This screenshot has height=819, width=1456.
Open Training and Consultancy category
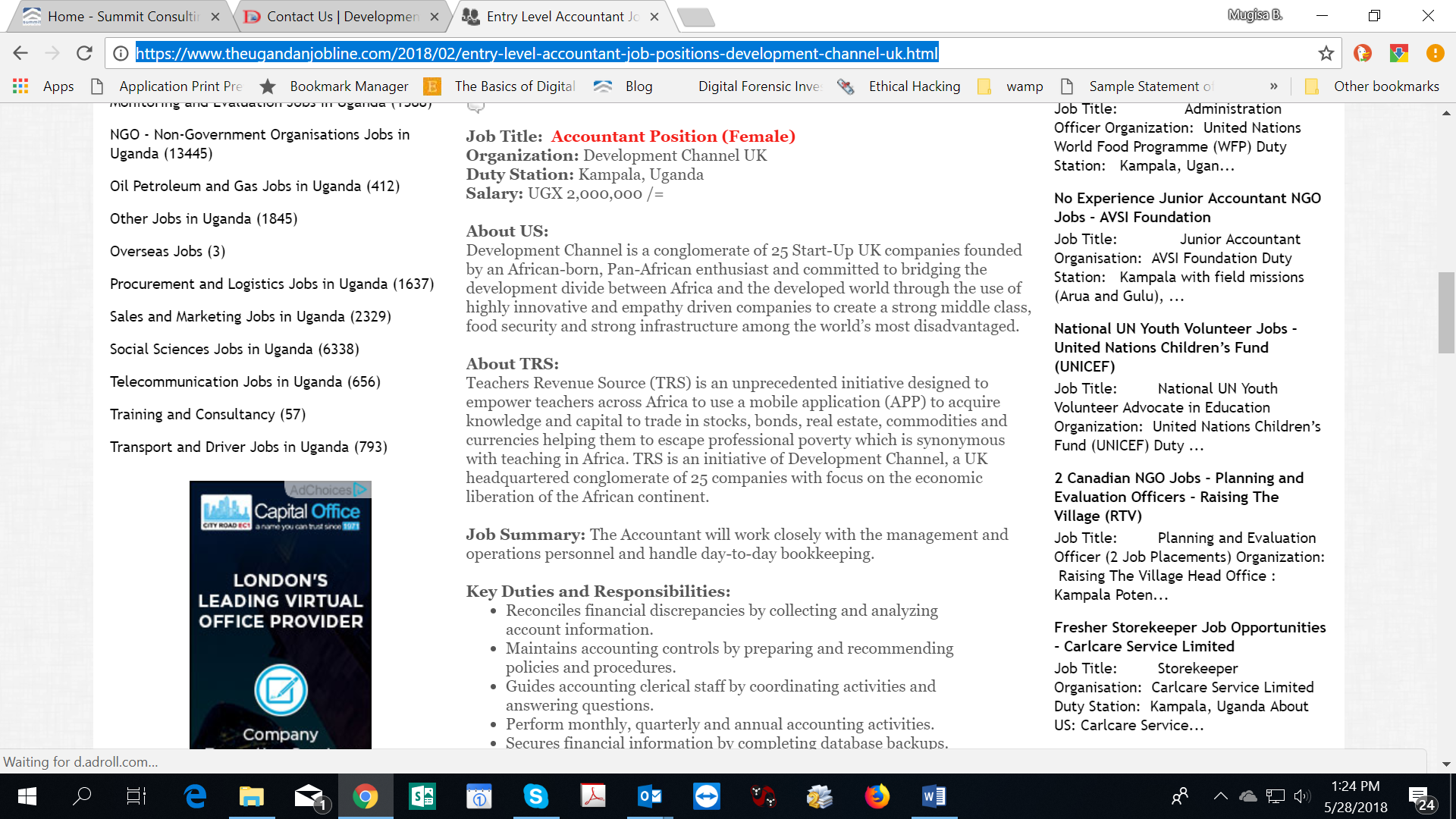point(208,415)
